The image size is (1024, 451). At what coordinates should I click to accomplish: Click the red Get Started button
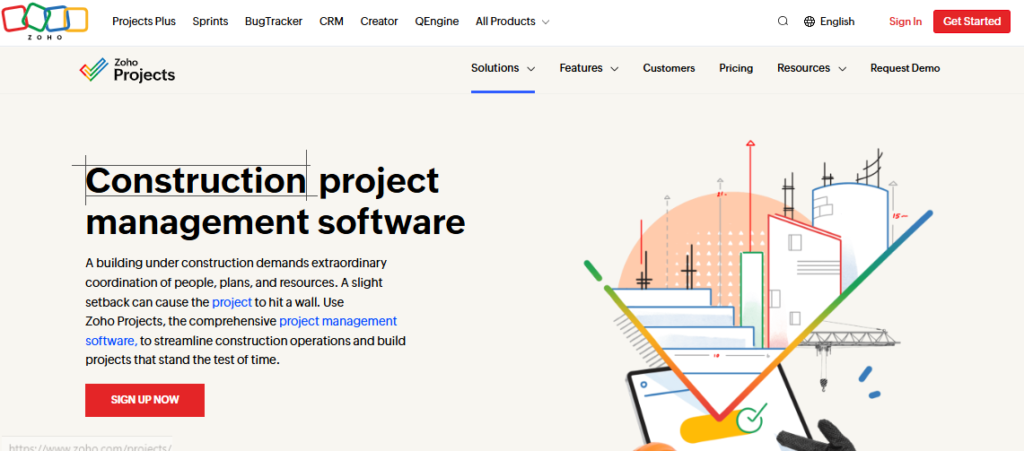(972, 22)
